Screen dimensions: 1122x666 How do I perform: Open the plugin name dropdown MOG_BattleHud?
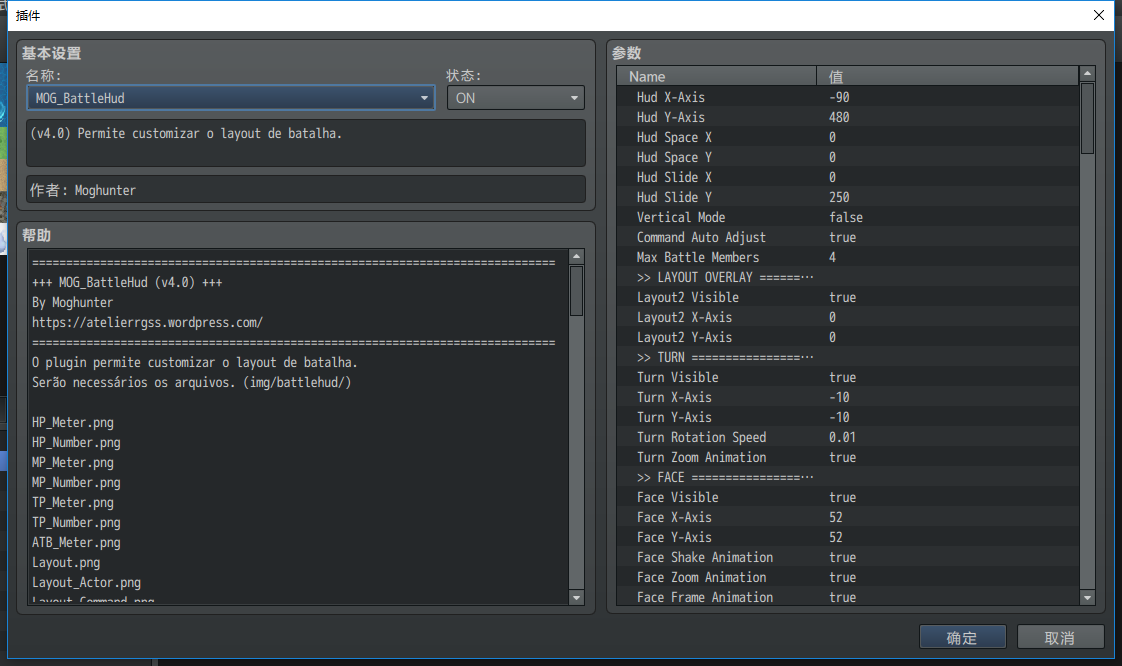pyautogui.click(x=230, y=98)
